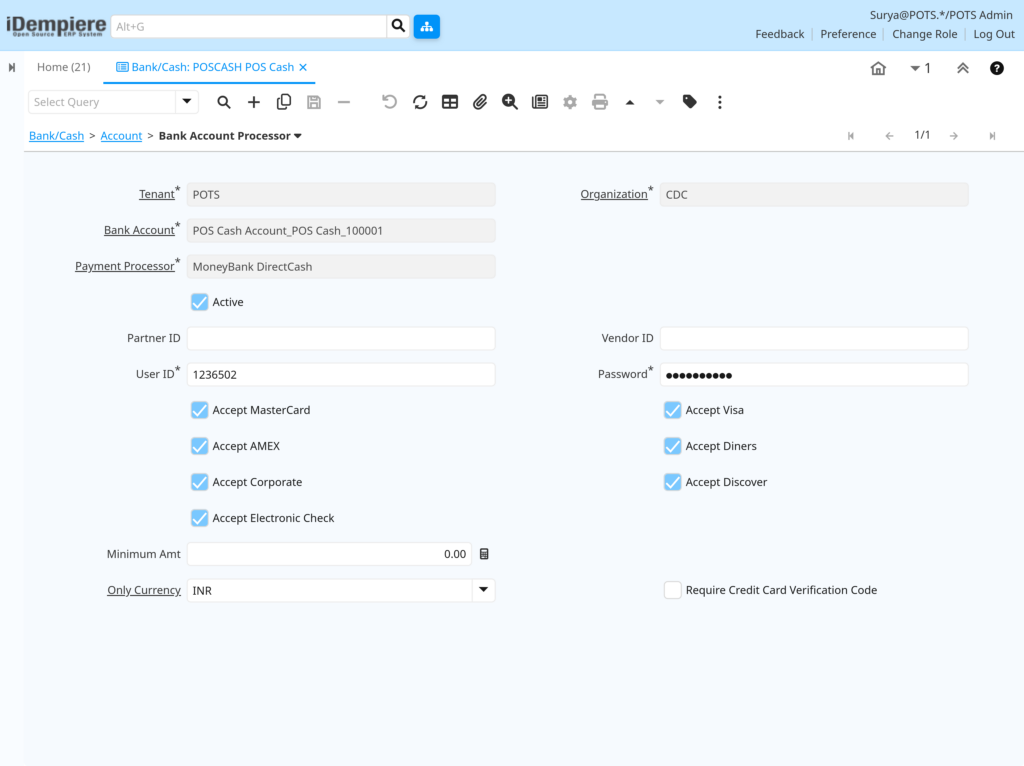Click the process gear icon
The image size is (1024, 766).
[x=570, y=102]
